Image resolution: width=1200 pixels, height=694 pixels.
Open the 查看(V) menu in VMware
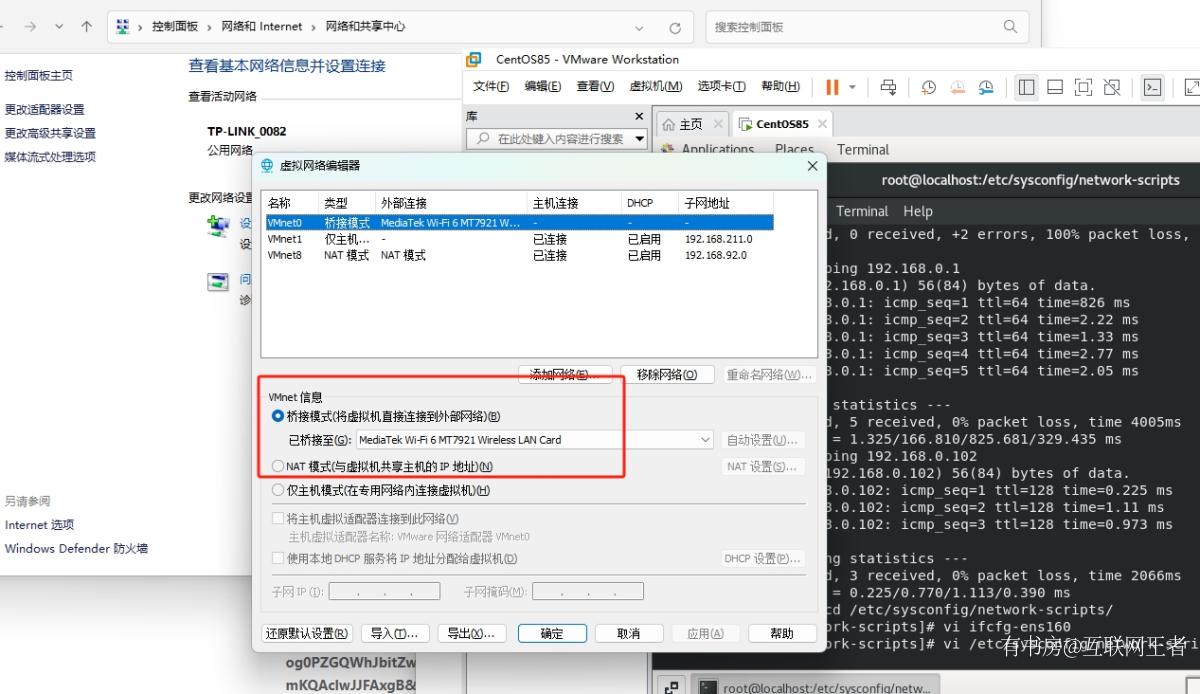pyautogui.click(x=595, y=87)
